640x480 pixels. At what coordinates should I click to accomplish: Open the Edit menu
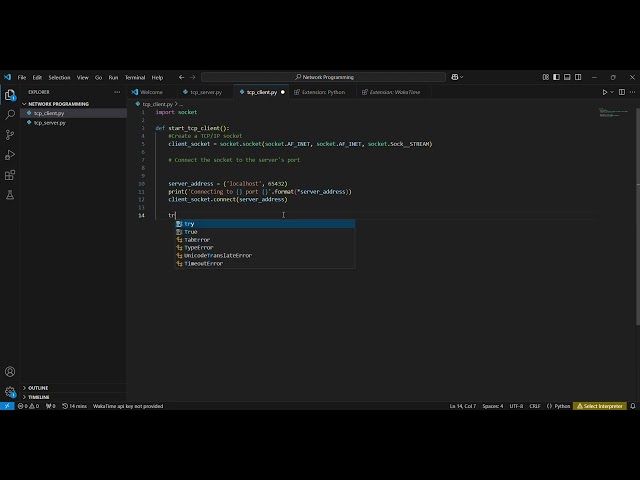tap(37, 77)
